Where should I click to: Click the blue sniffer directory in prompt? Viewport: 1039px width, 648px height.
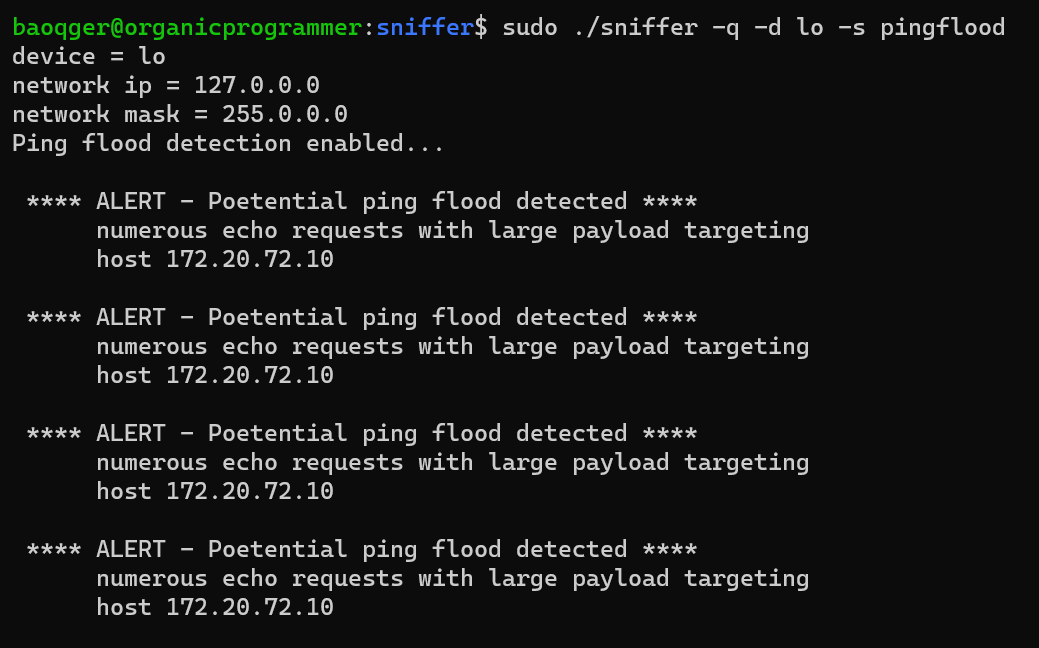tap(425, 27)
